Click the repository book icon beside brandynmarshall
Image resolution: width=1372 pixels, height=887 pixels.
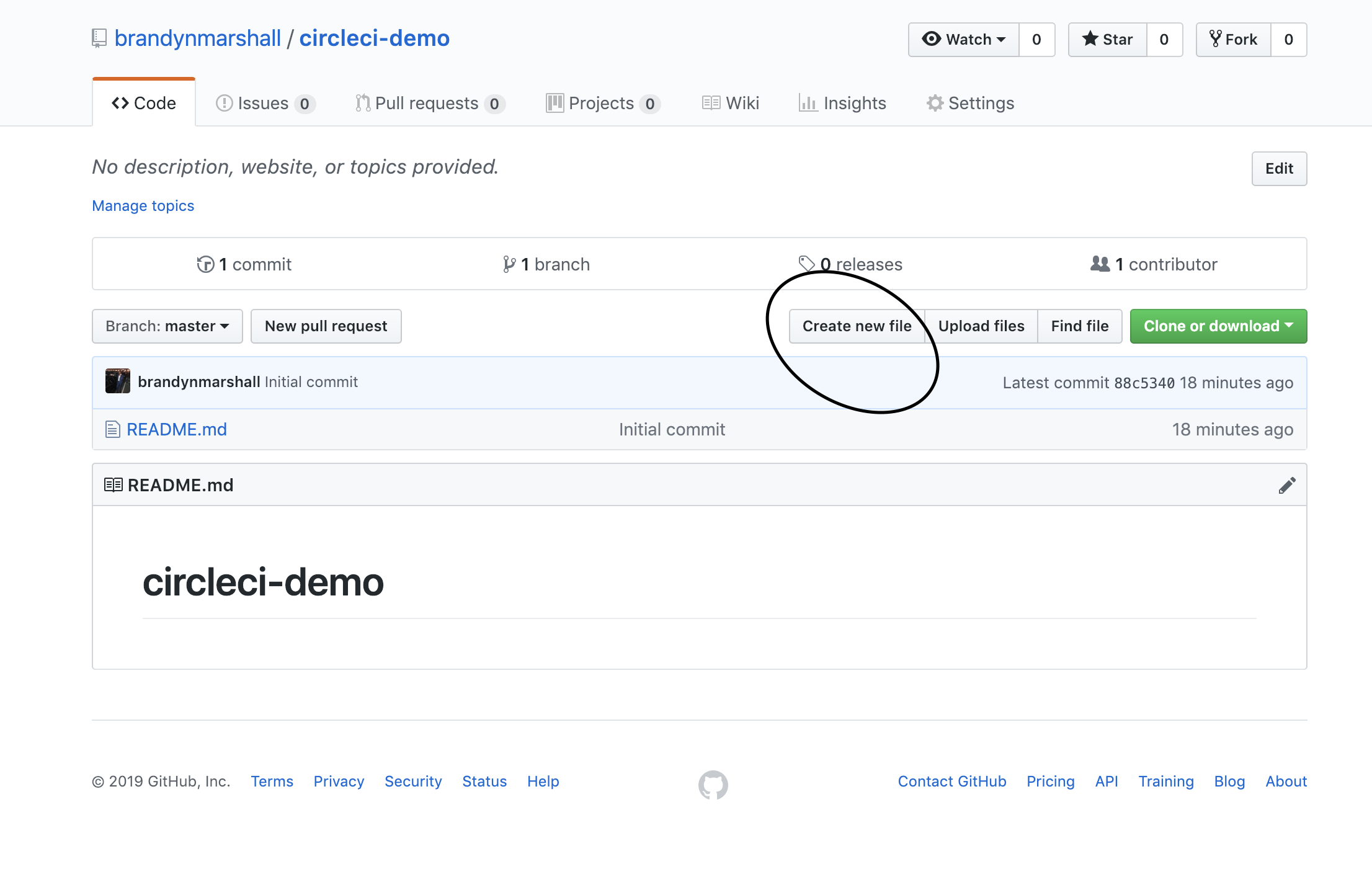99,38
